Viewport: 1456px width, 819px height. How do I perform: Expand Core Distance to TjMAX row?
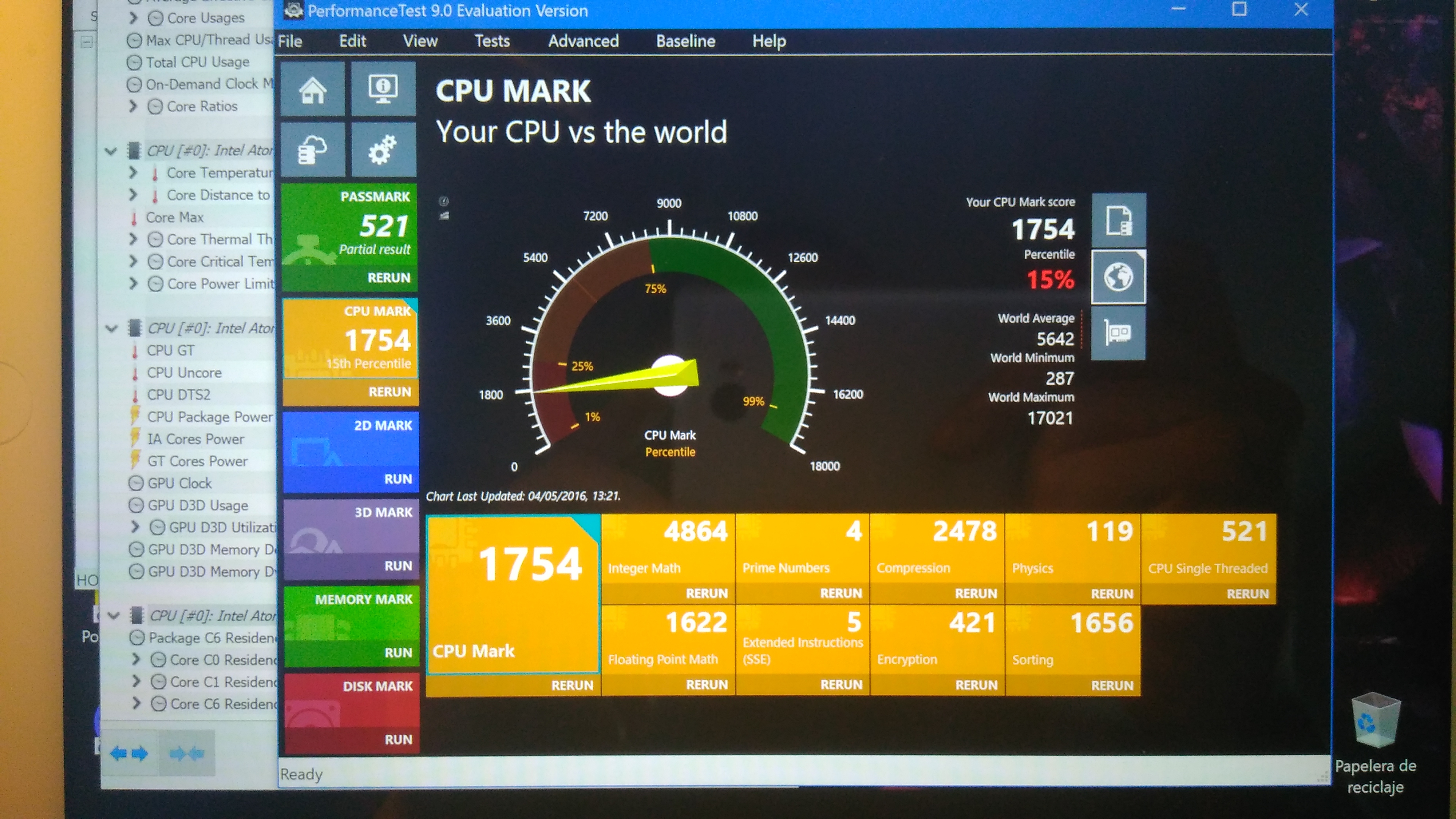[x=133, y=195]
